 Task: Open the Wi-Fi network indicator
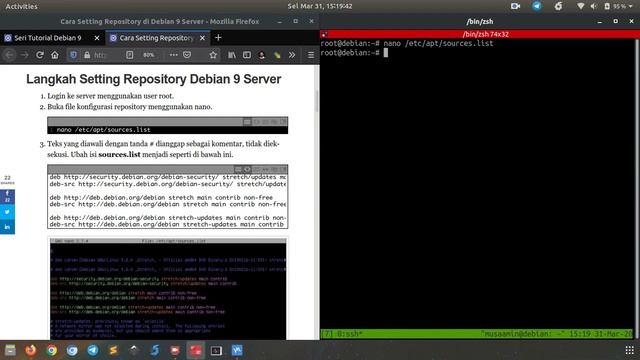click(x=580, y=6)
